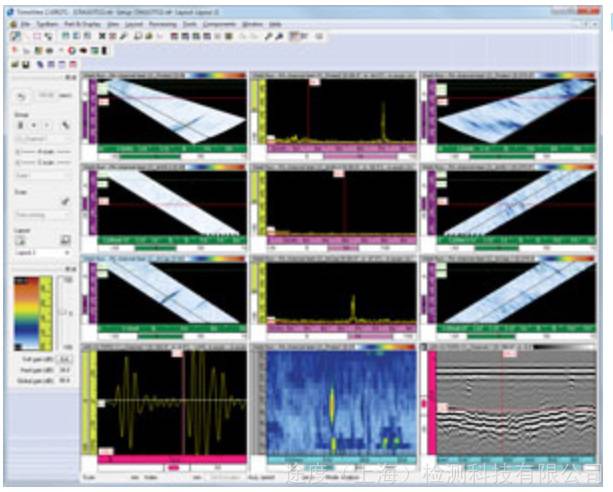Expand the Channel dropdown in left panel
This screenshot has width=613, height=492.
43,139
